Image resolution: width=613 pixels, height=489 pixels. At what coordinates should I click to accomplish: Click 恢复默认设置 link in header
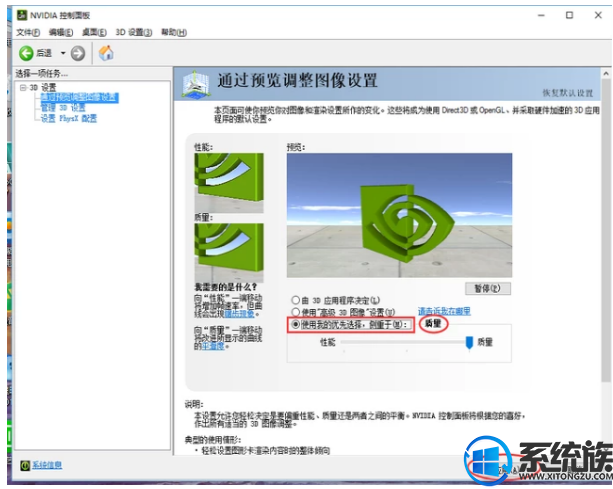coord(567,93)
